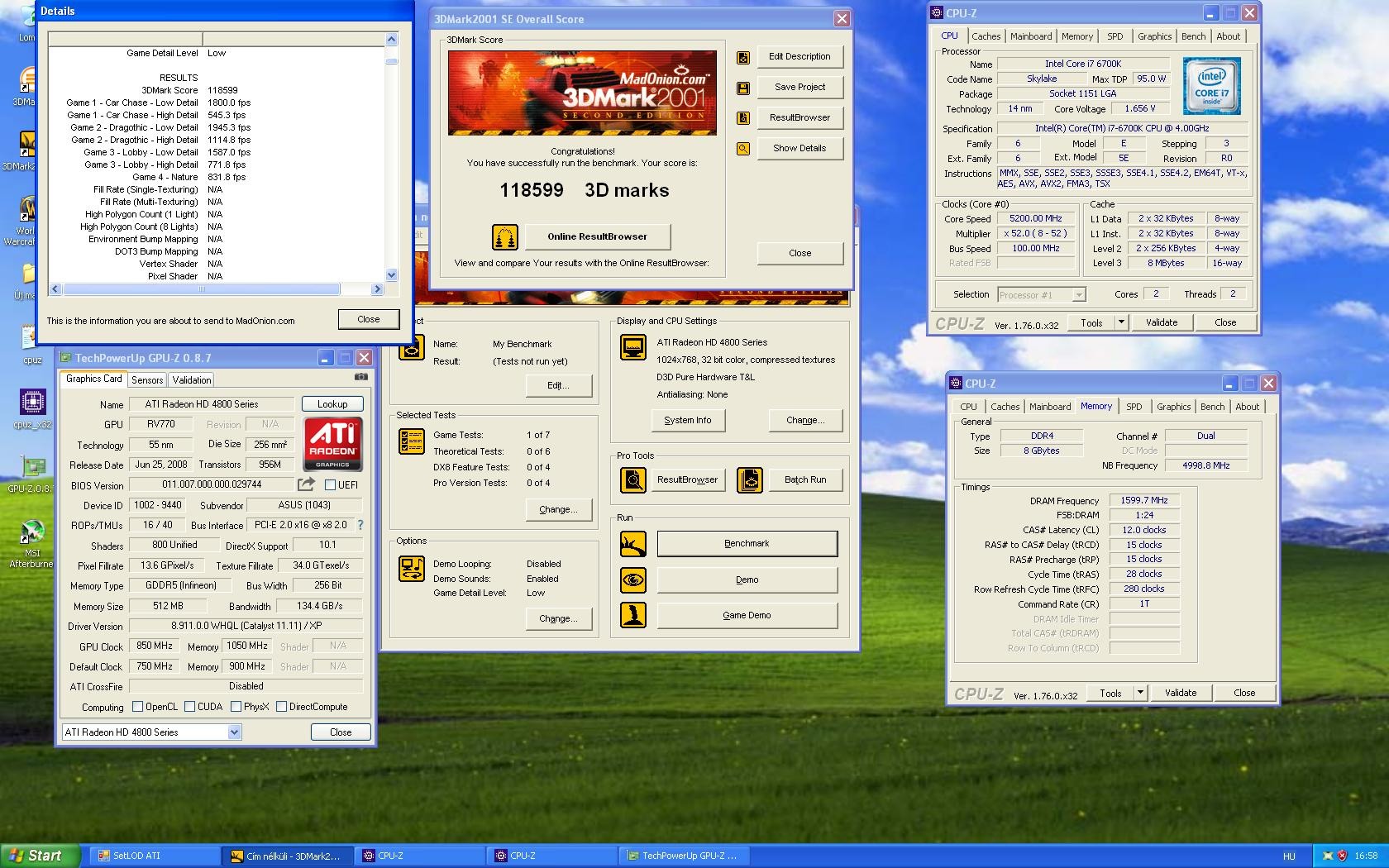Image resolution: width=1389 pixels, height=868 pixels.
Task: Open the GPU selection dropdown in GPU-Z
Action: click(234, 732)
